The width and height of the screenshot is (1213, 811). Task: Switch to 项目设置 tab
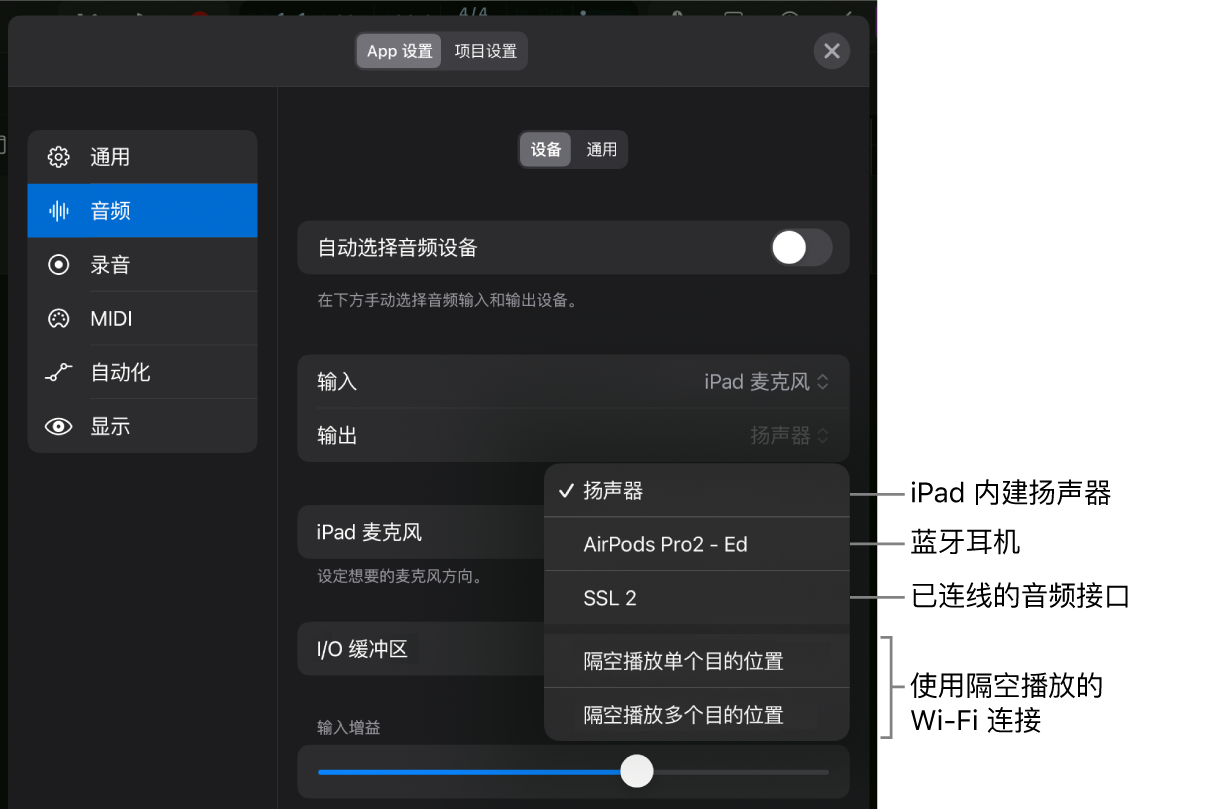pos(485,51)
